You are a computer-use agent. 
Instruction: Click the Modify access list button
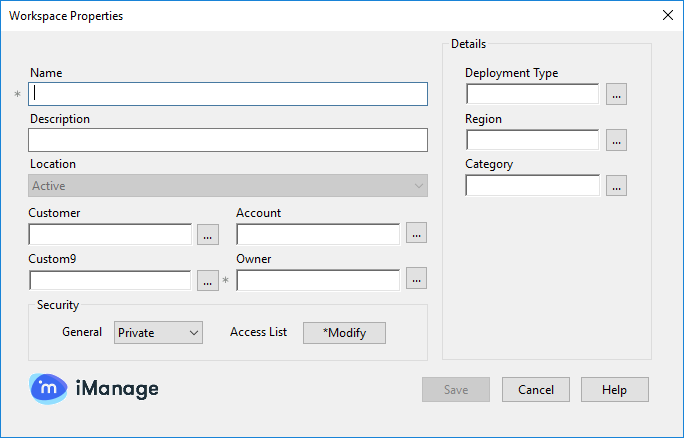(344, 333)
